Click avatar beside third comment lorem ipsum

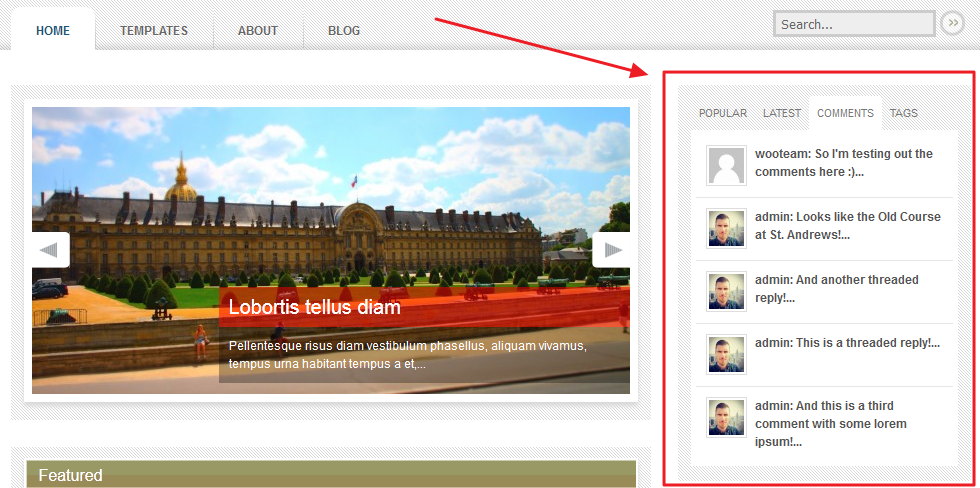tap(726, 417)
